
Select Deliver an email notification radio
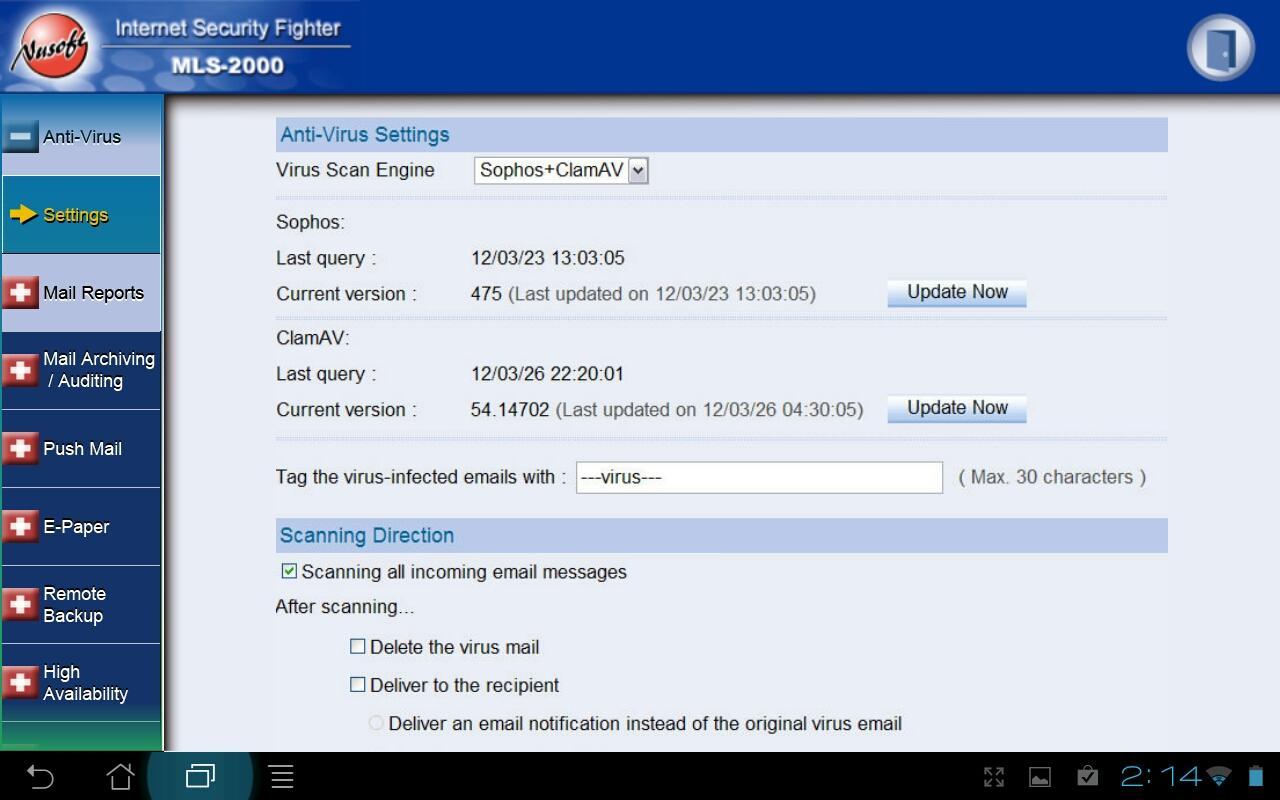(376, 723)
